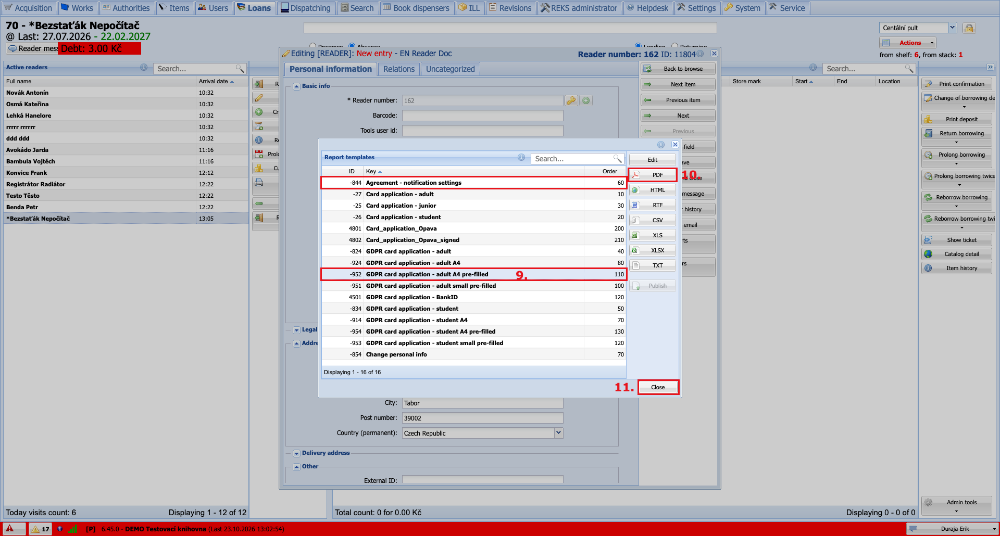Screen dimensions: 1000x536
Task: Open the Book dispensers tab
Action: pyautogui.click(x=417, y=8)
